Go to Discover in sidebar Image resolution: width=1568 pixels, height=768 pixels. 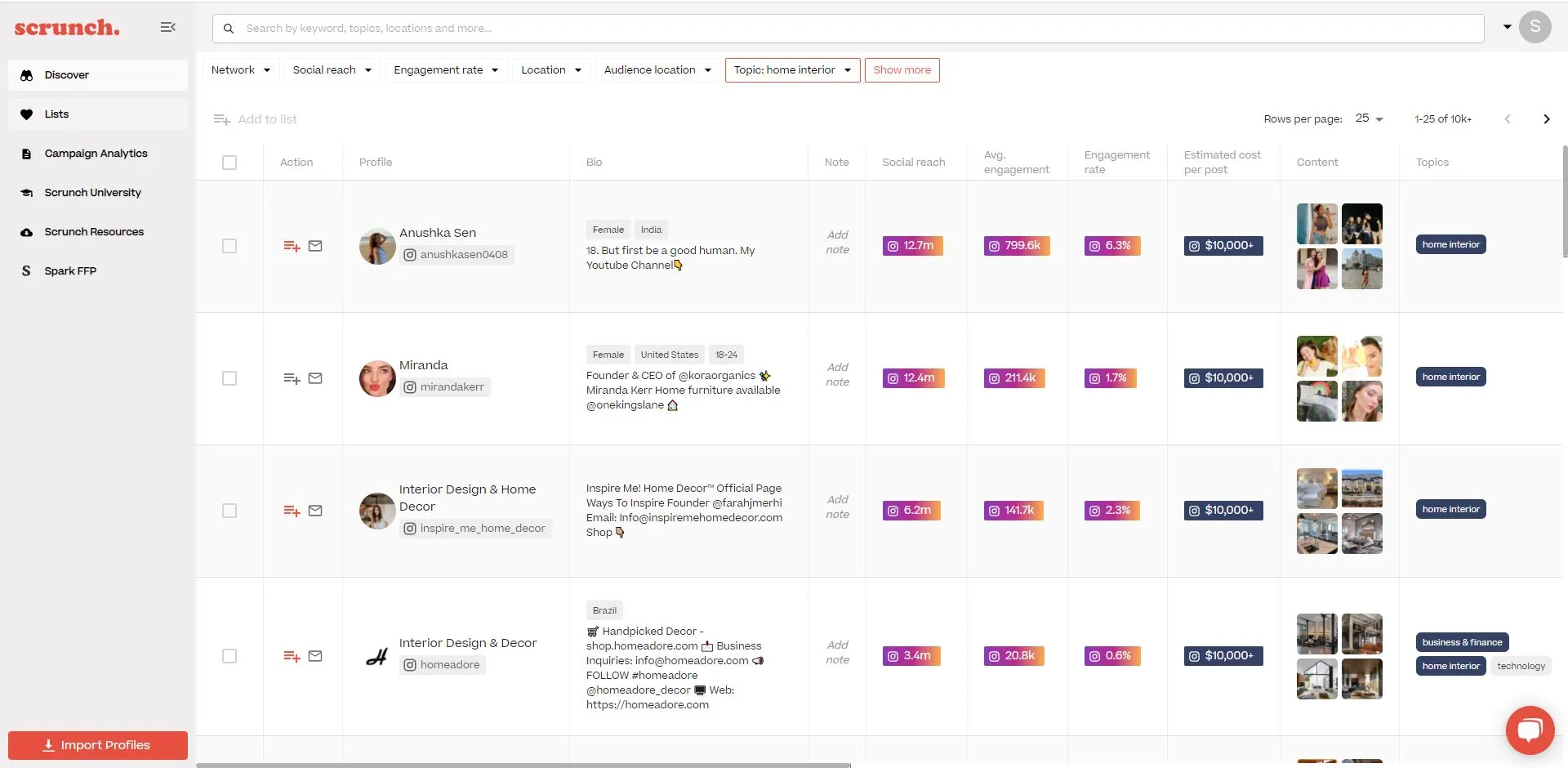tap(98, 75)
